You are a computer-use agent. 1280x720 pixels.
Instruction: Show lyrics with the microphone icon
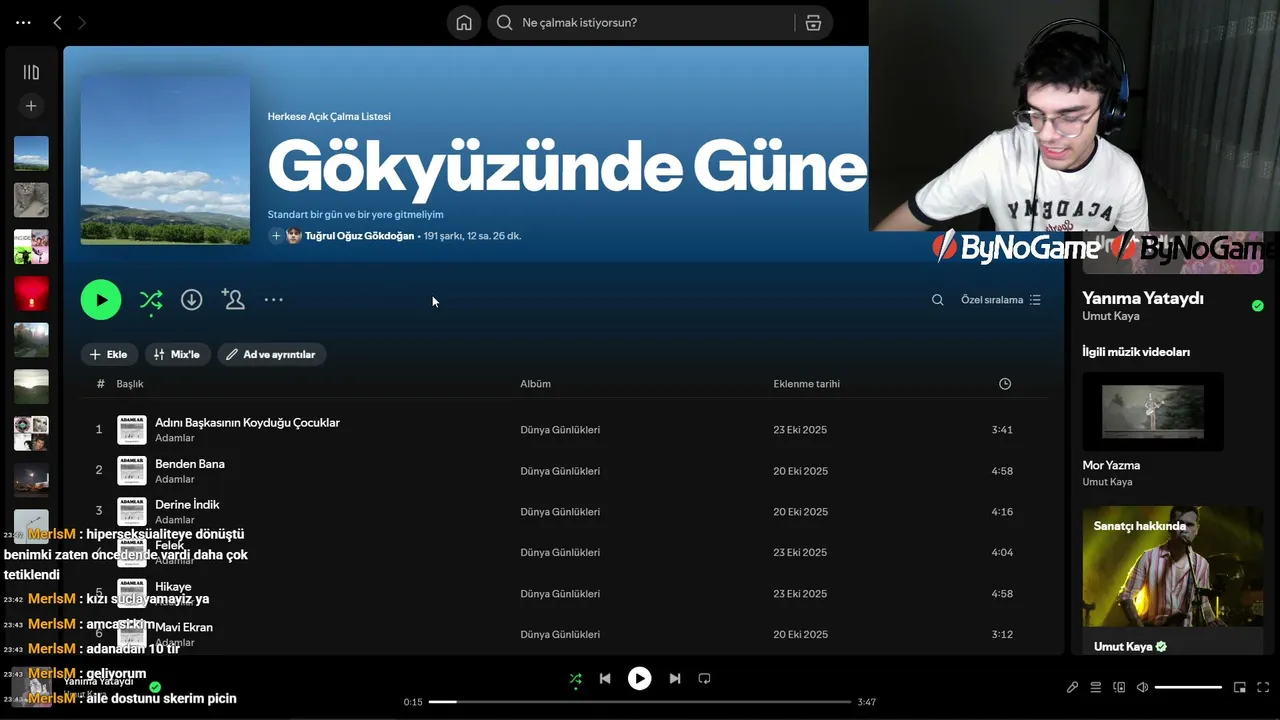coord(1072,688)
